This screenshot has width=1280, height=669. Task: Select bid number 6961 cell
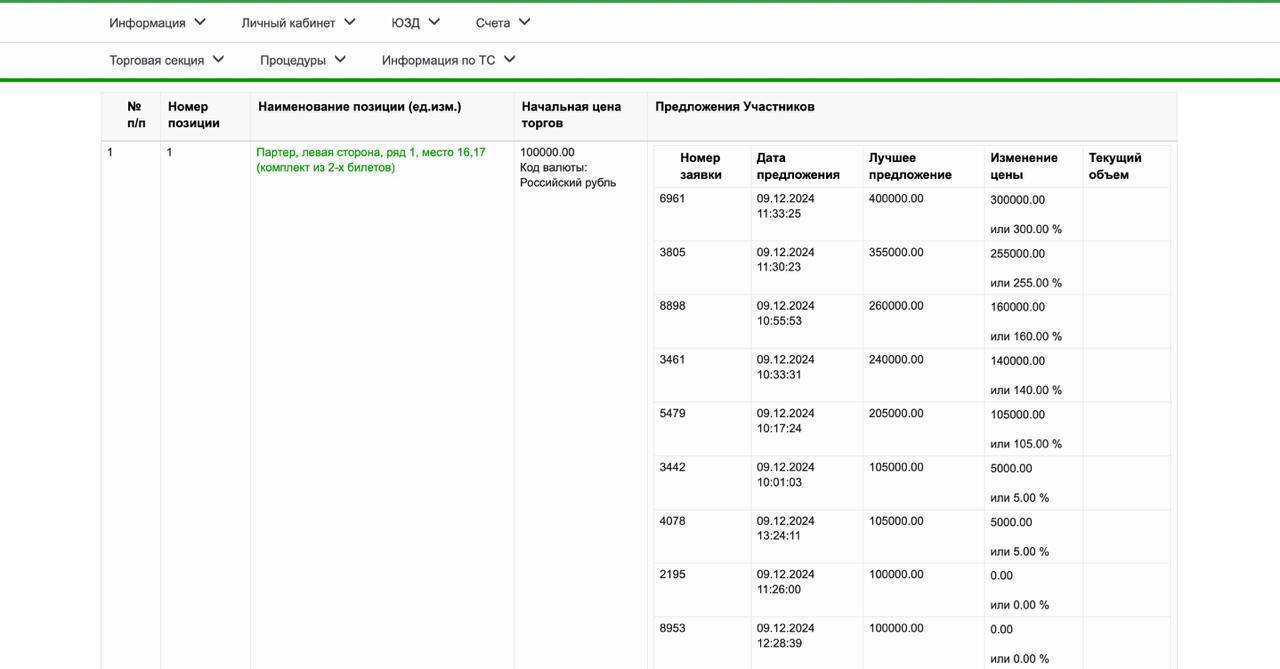[672, 199]
